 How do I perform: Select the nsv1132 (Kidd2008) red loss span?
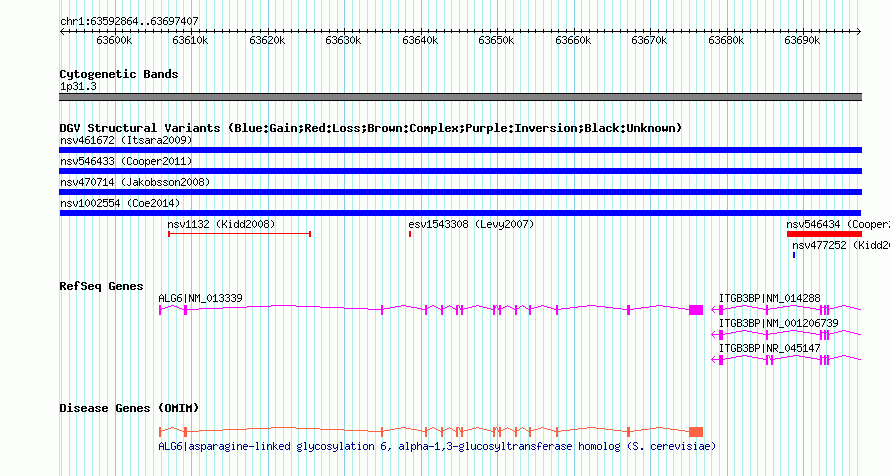[240, 234]
